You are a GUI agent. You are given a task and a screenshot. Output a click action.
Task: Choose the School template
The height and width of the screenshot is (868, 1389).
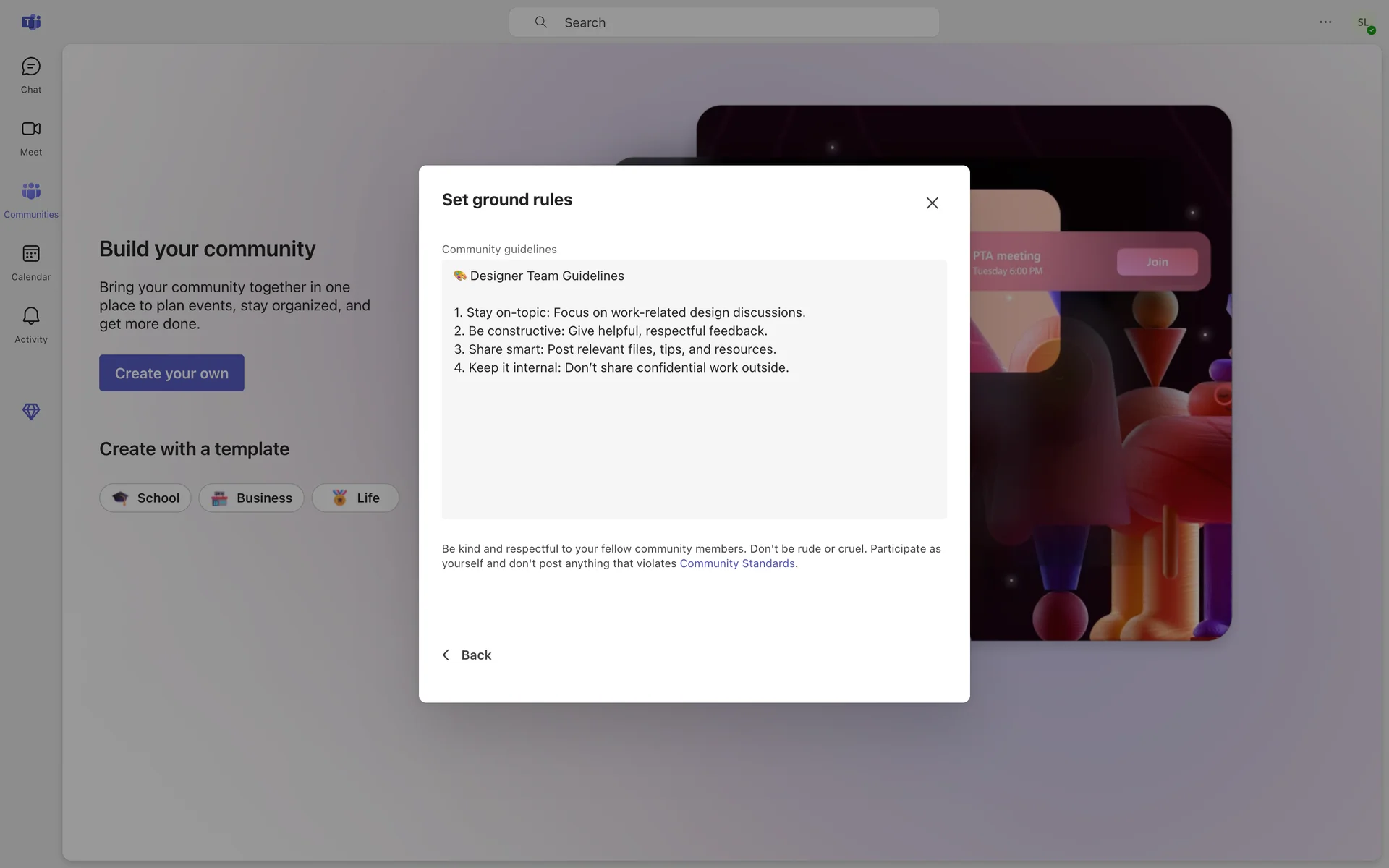(x=145, y=498)
